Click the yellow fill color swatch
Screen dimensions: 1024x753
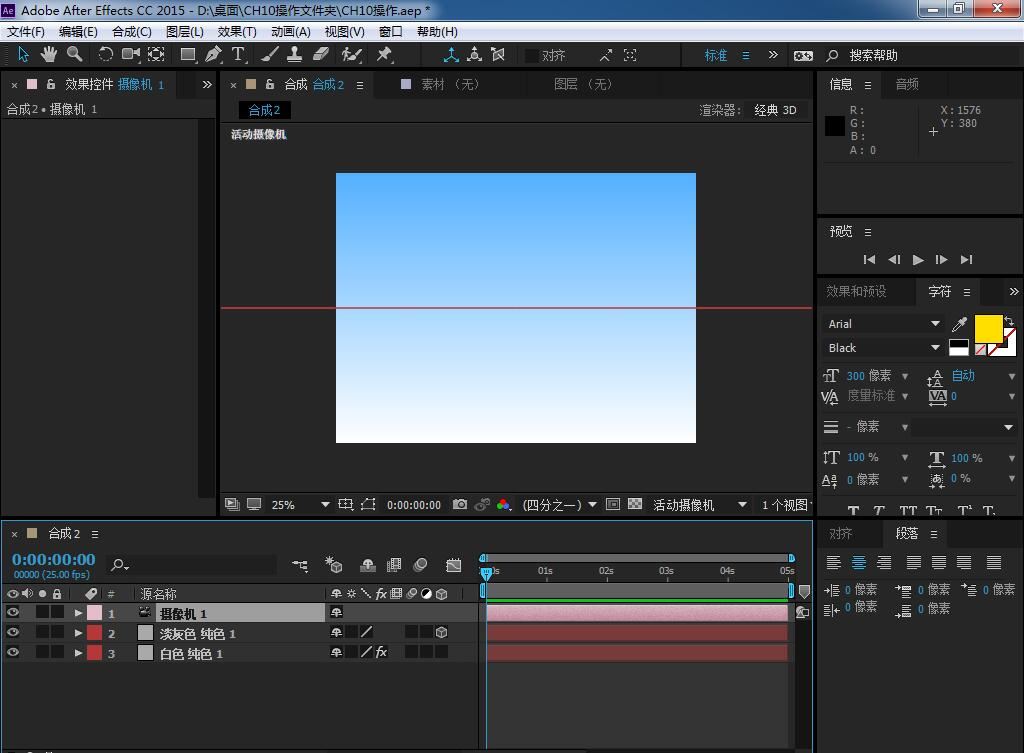coord(987,329)
